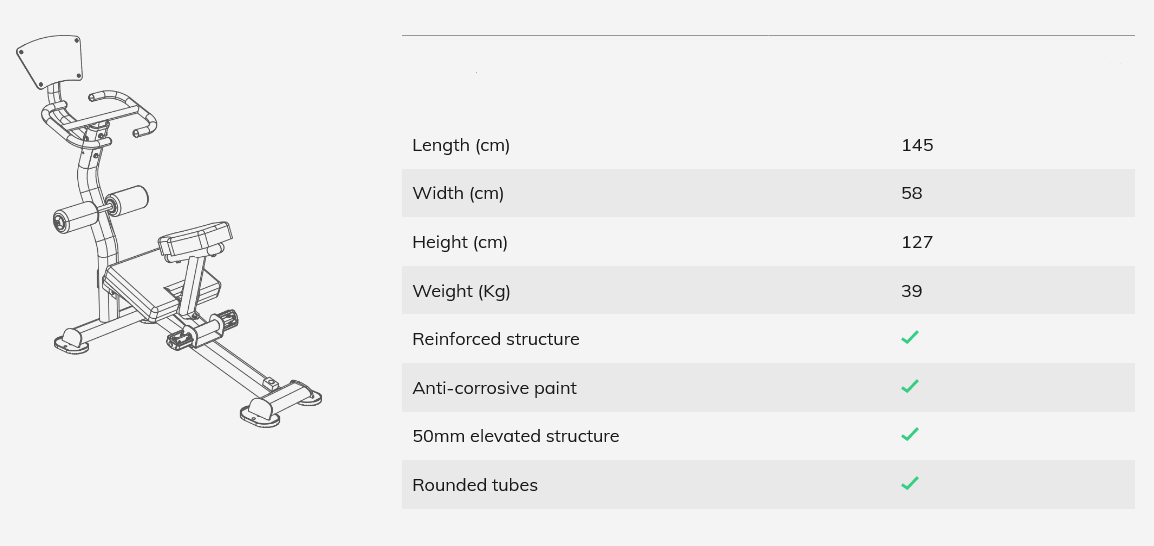Click the length value 145

coord(917,145)
